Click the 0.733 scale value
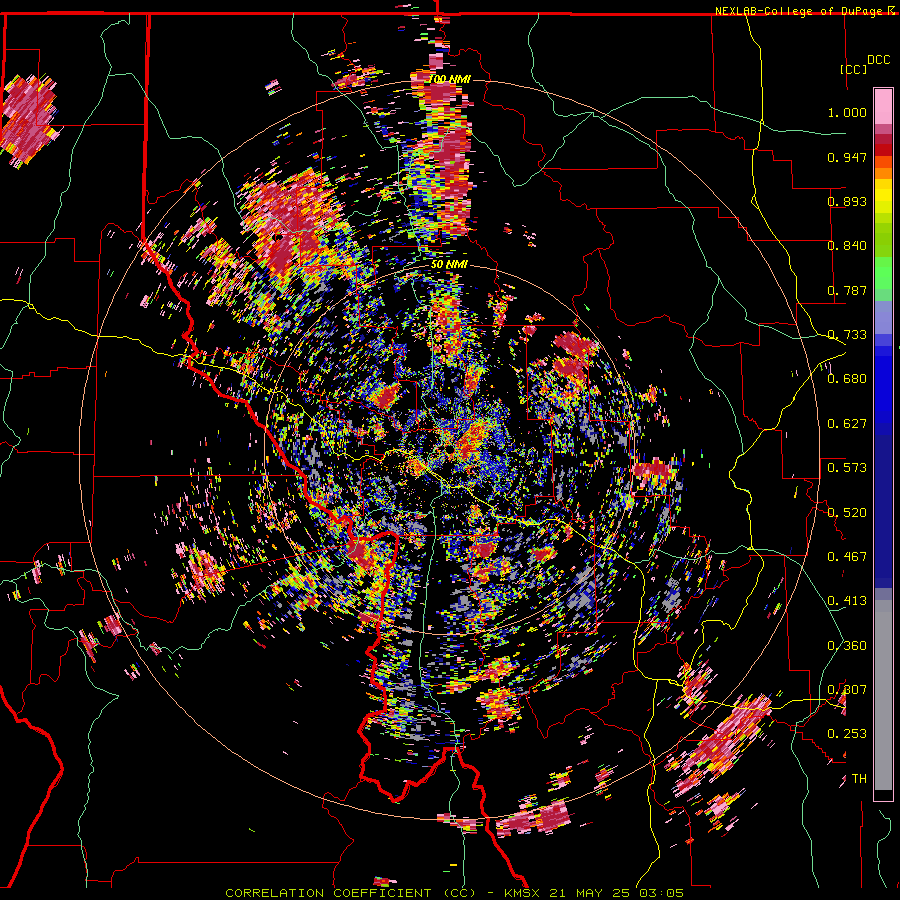This screenshot has width=900, height=900. pos(847,334)
